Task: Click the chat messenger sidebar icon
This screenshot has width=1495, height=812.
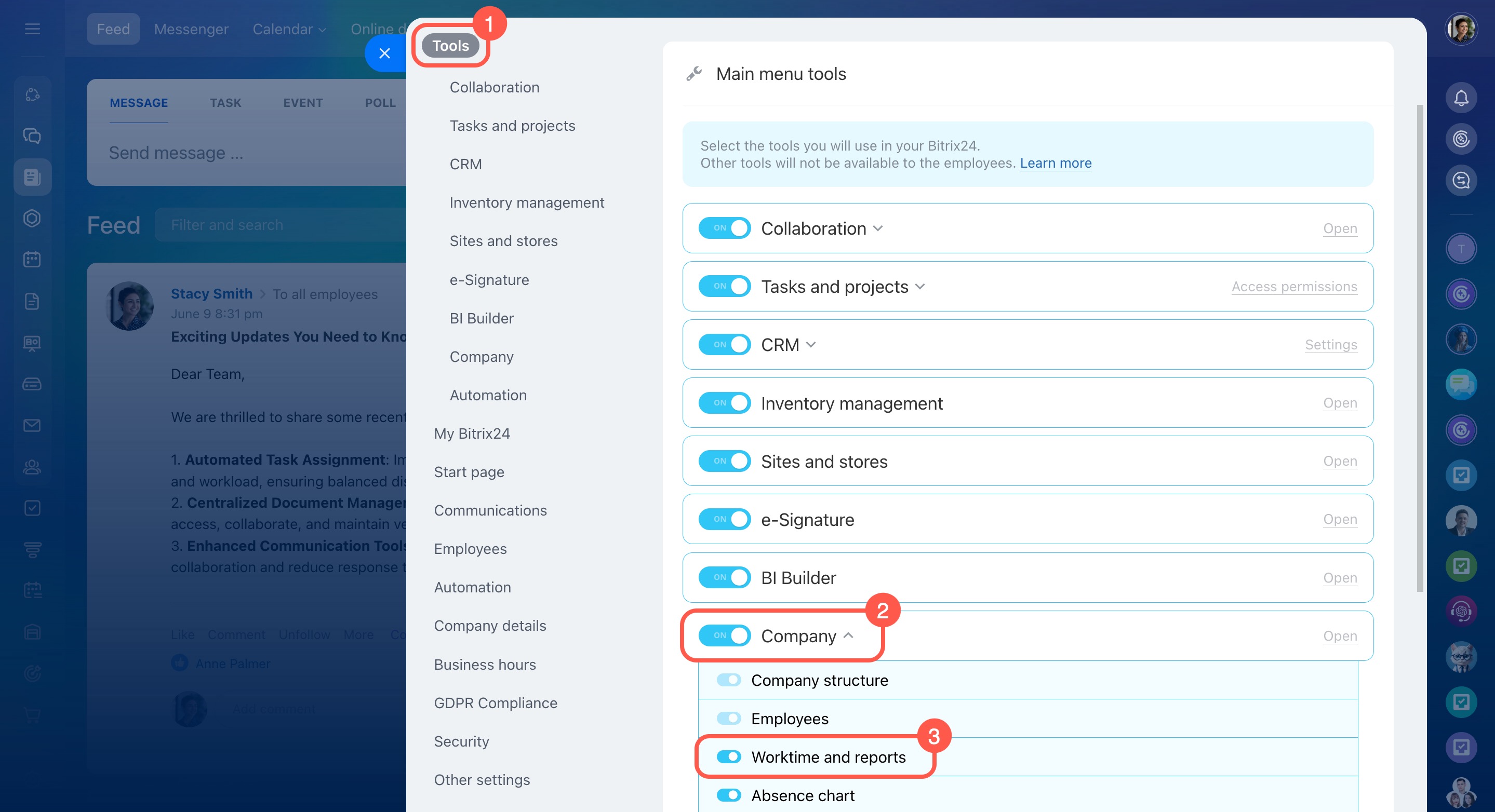Action: click(32, 136)
